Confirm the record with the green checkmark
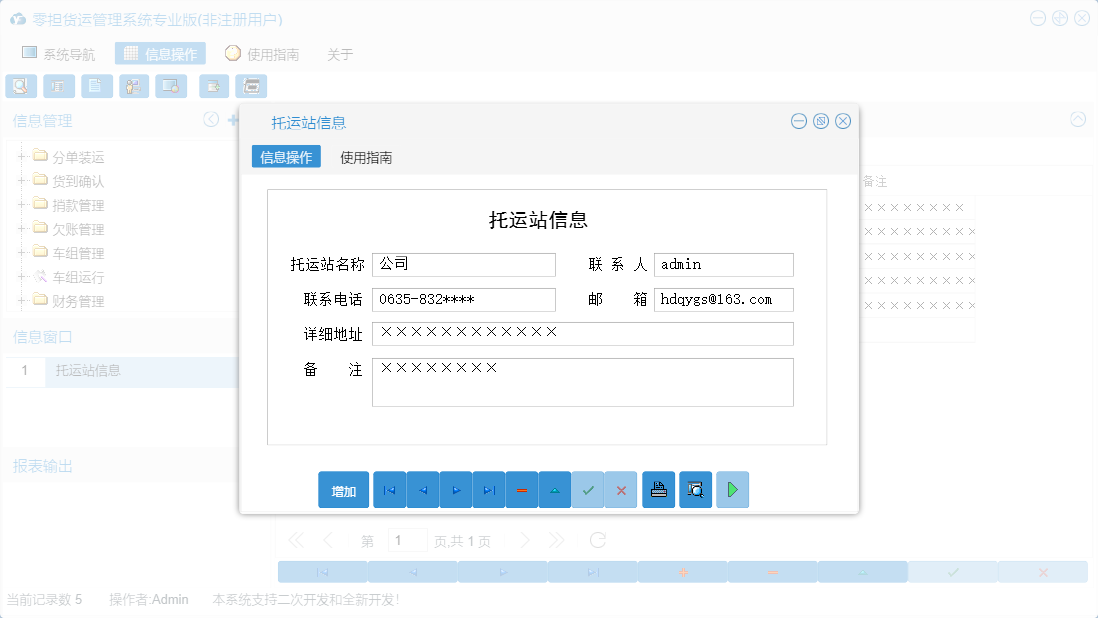Screen dimensions: 1098x618 588,489
